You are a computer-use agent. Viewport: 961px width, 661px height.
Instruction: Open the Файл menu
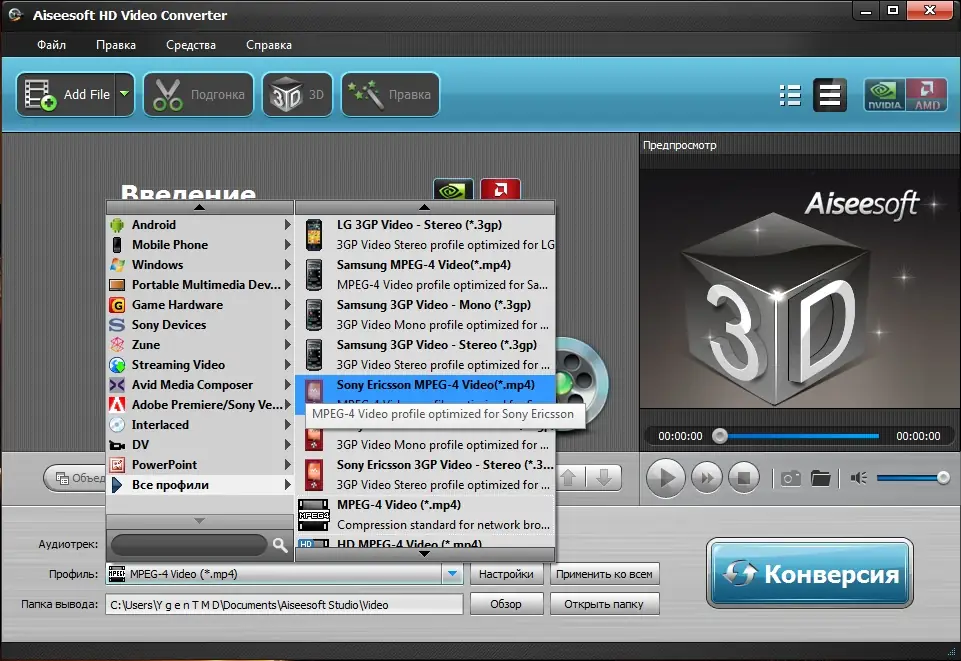coord(51,45)
